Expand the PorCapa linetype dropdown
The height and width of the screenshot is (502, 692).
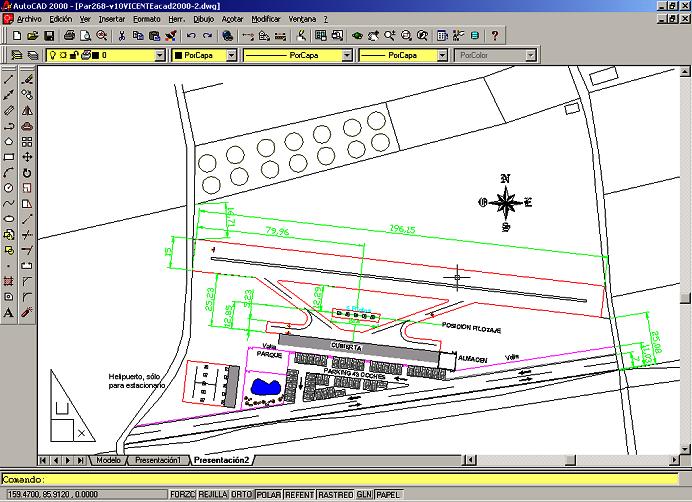347,56
